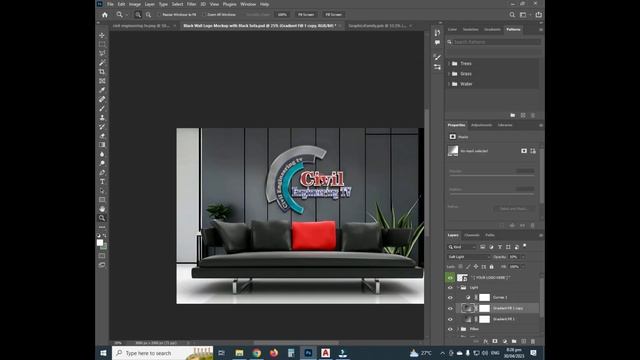Viewport: 640px width, 360px height.
Task: Open the Image menu
Action: coord(135,4)
